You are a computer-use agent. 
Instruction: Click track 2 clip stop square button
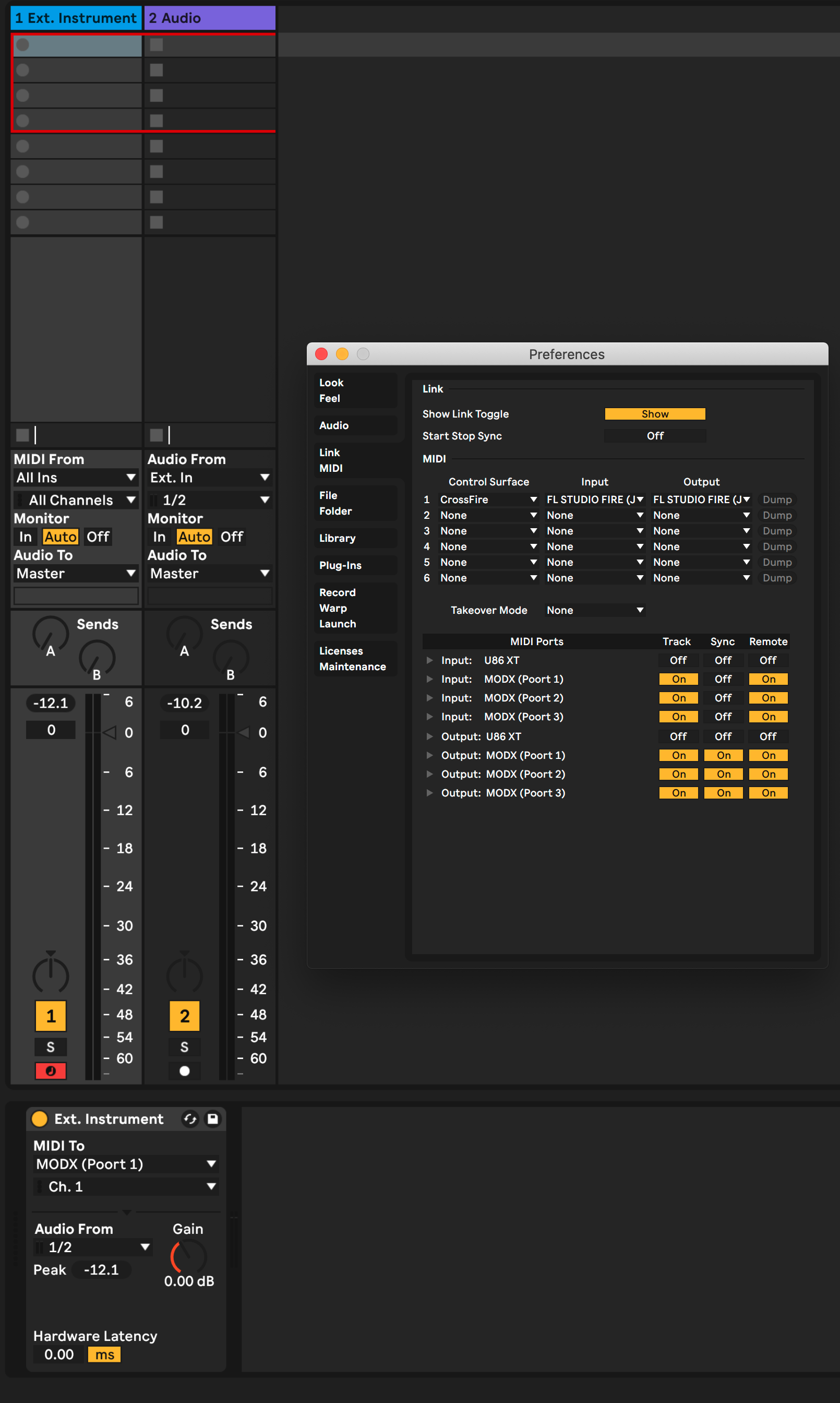coord(156,435)
